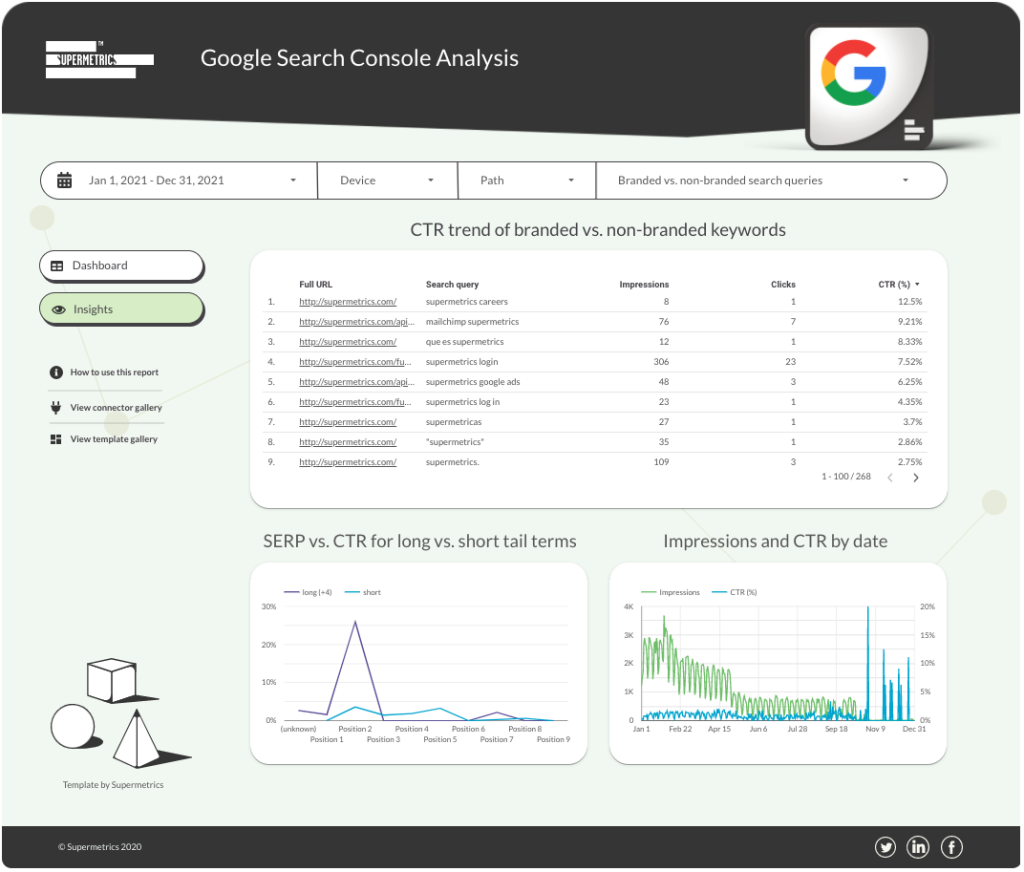
Task: Open the supermetrics careers row URL link
Action: tap(347, 302)
